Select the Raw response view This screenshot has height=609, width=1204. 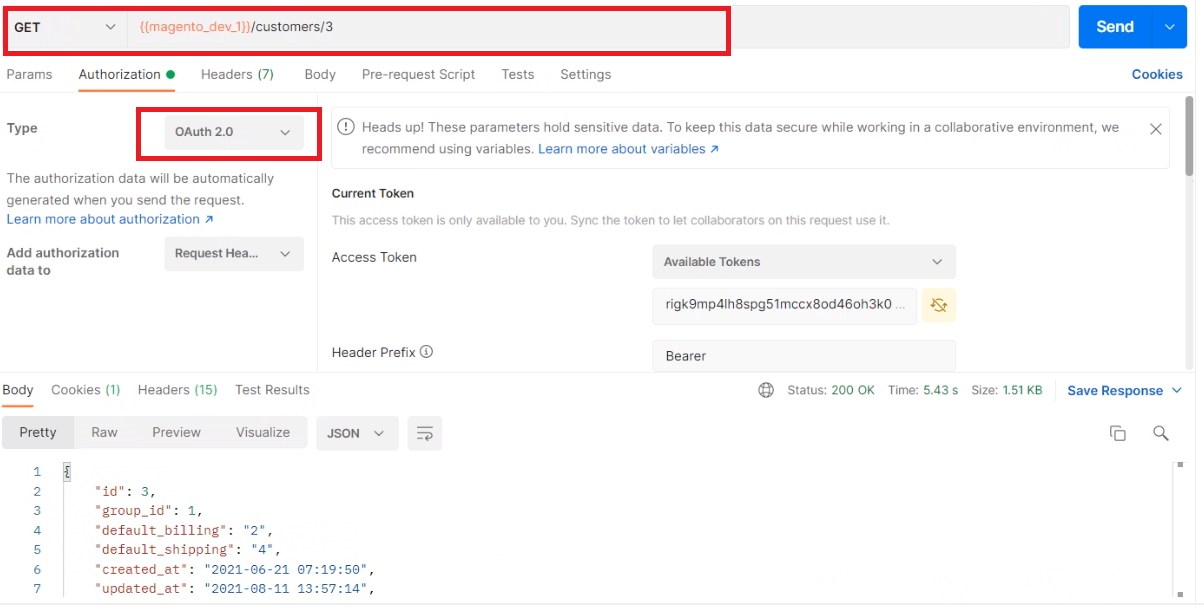pyautogui.click(x=104, y=433)
